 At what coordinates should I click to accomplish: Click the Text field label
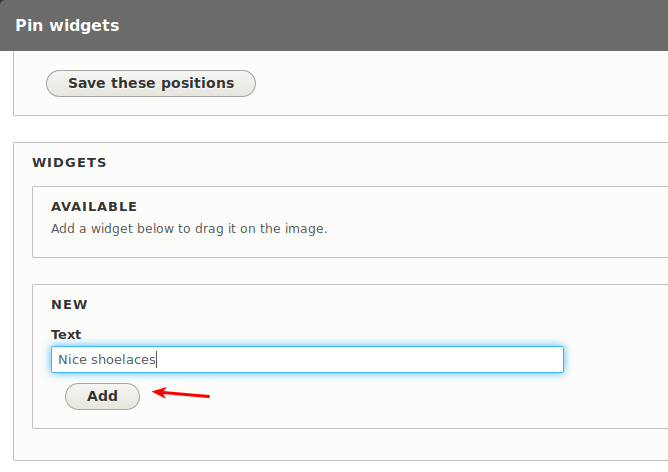66,334
